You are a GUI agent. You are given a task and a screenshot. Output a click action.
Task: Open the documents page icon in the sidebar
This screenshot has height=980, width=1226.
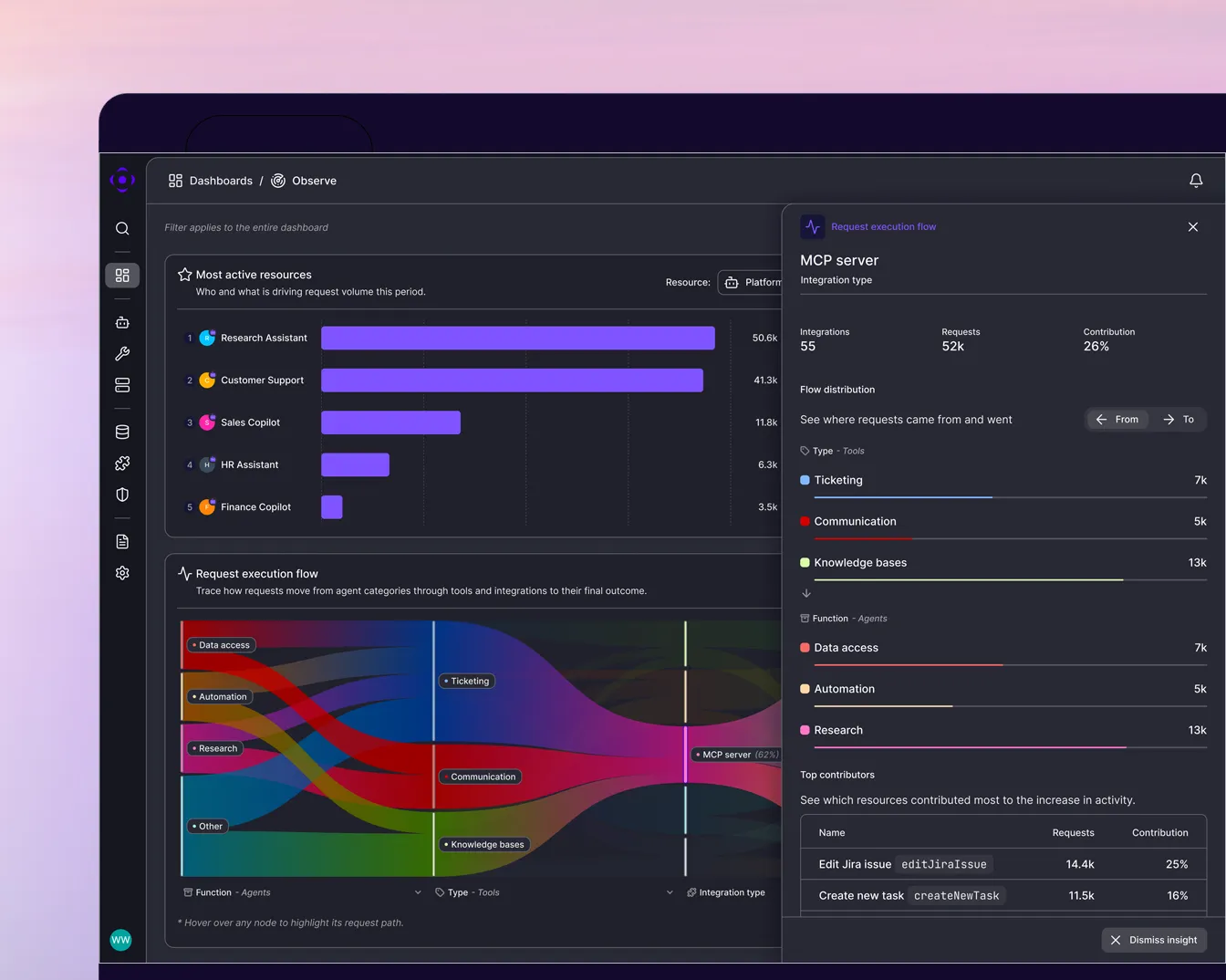[x=122, y=542]
